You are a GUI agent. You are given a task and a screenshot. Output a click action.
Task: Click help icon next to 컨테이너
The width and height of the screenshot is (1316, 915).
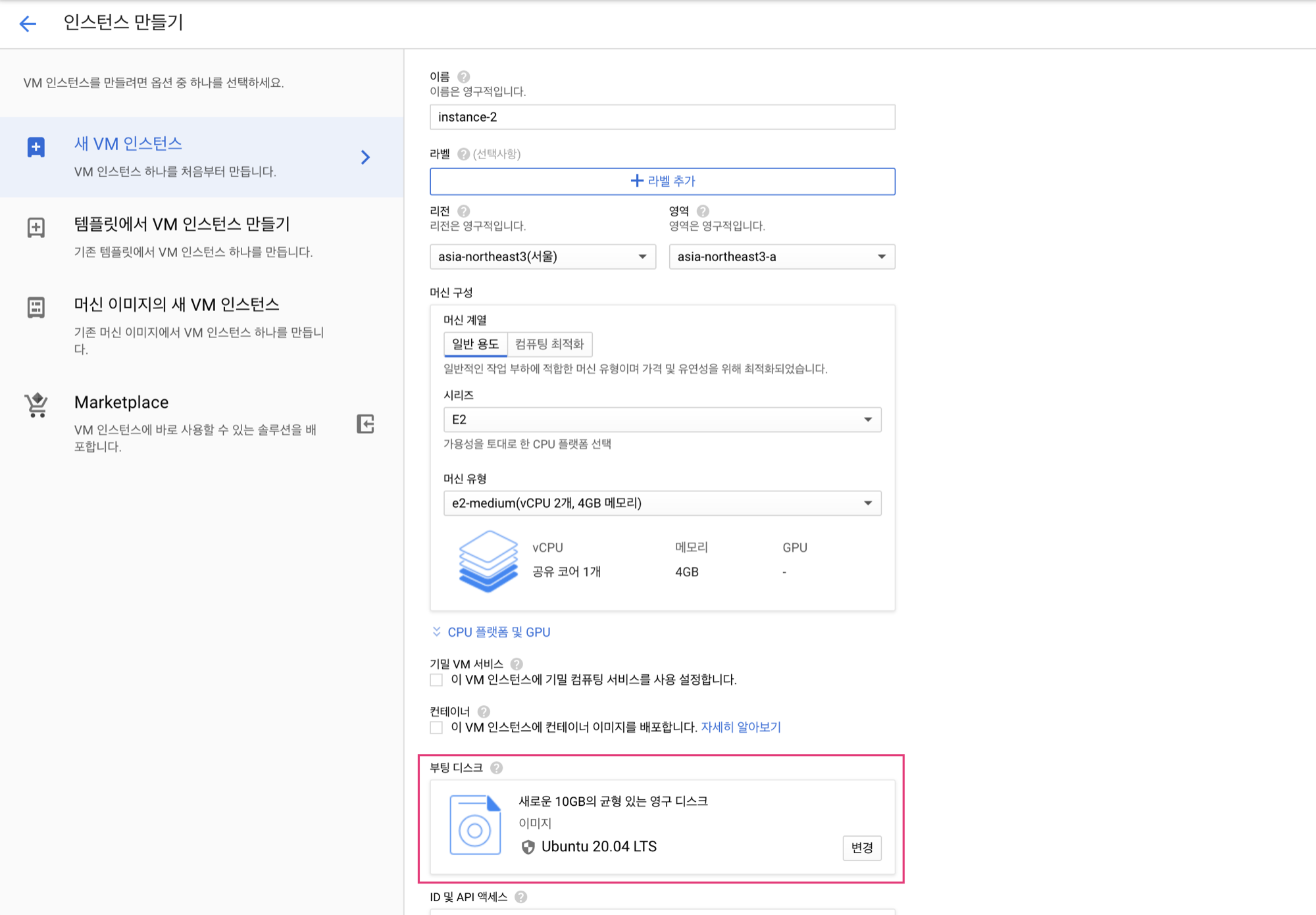(484, 712)
